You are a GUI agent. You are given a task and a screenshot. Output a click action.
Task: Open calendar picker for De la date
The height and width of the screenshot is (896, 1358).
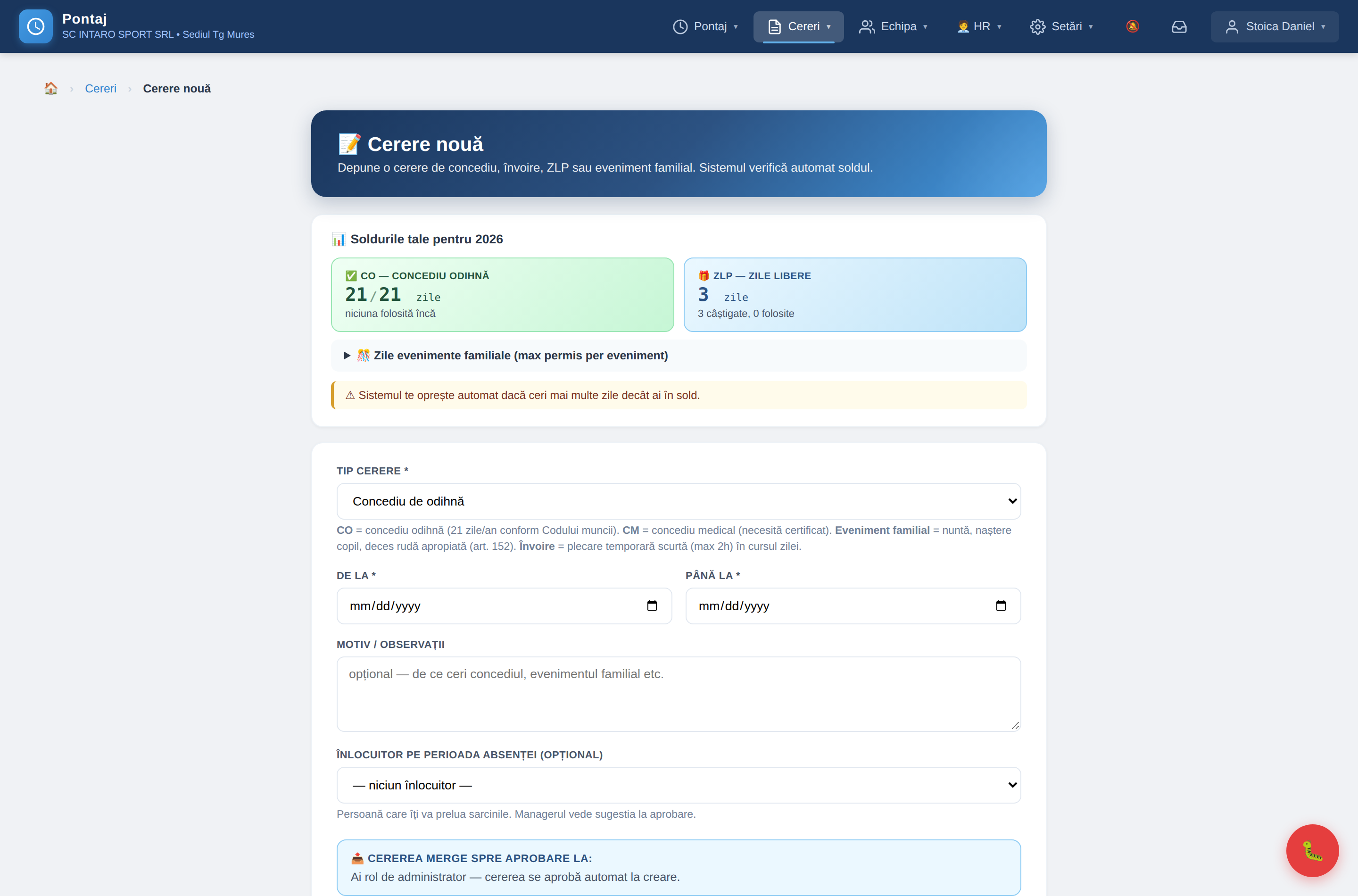[652, 606]
